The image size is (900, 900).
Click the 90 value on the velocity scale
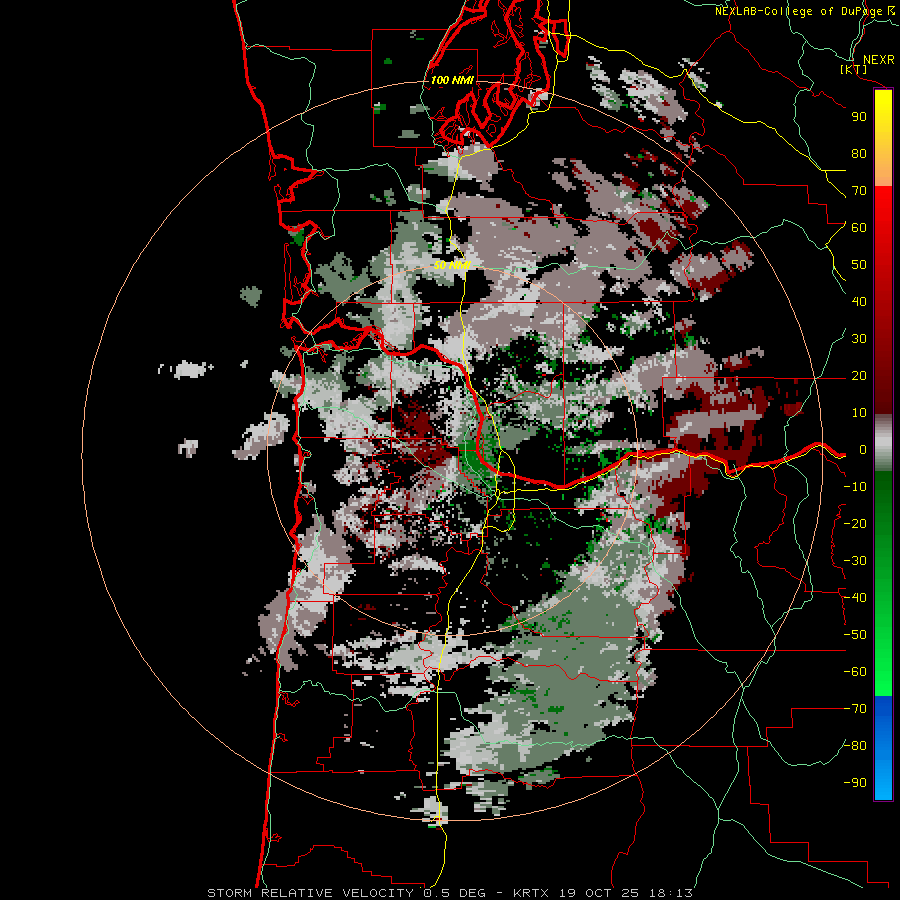(x=859, y=117)
